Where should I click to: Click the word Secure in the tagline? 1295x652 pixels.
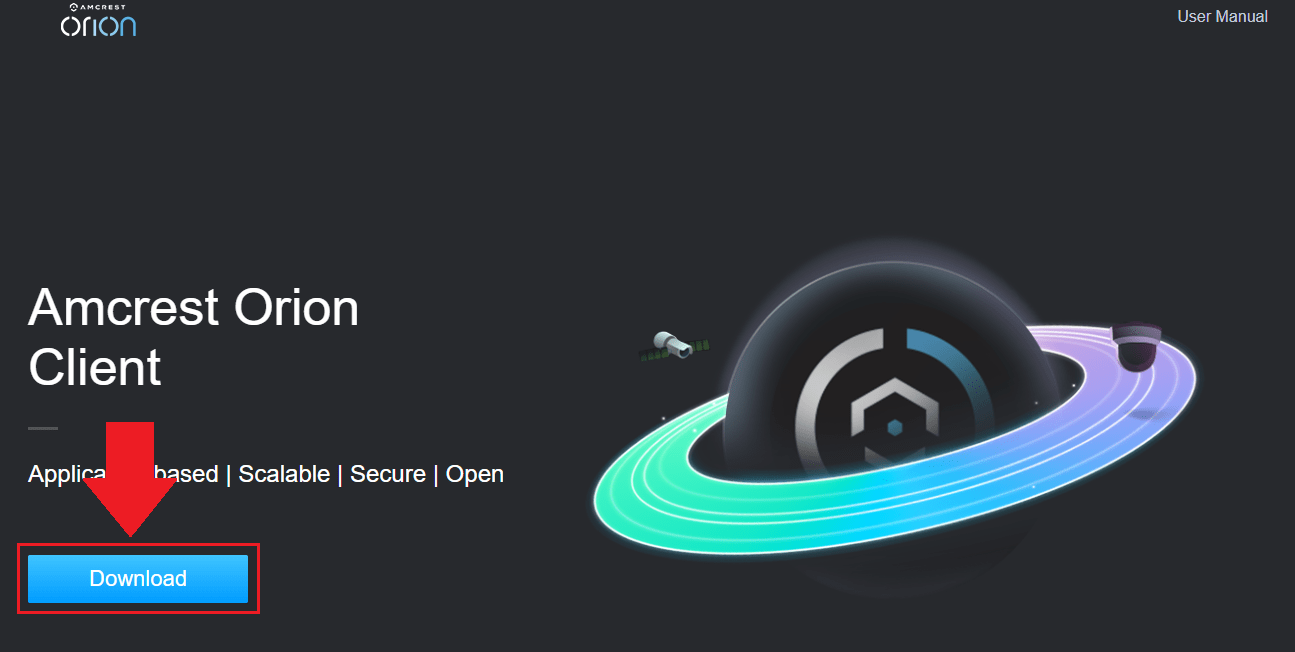[x=387, y=474]
